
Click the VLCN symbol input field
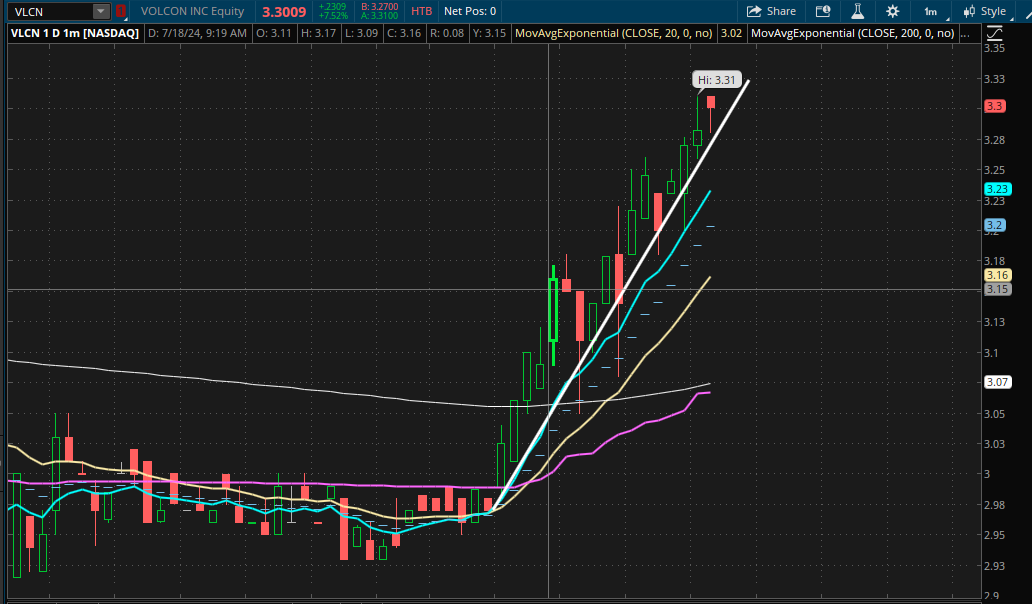[x=51, y=11]
